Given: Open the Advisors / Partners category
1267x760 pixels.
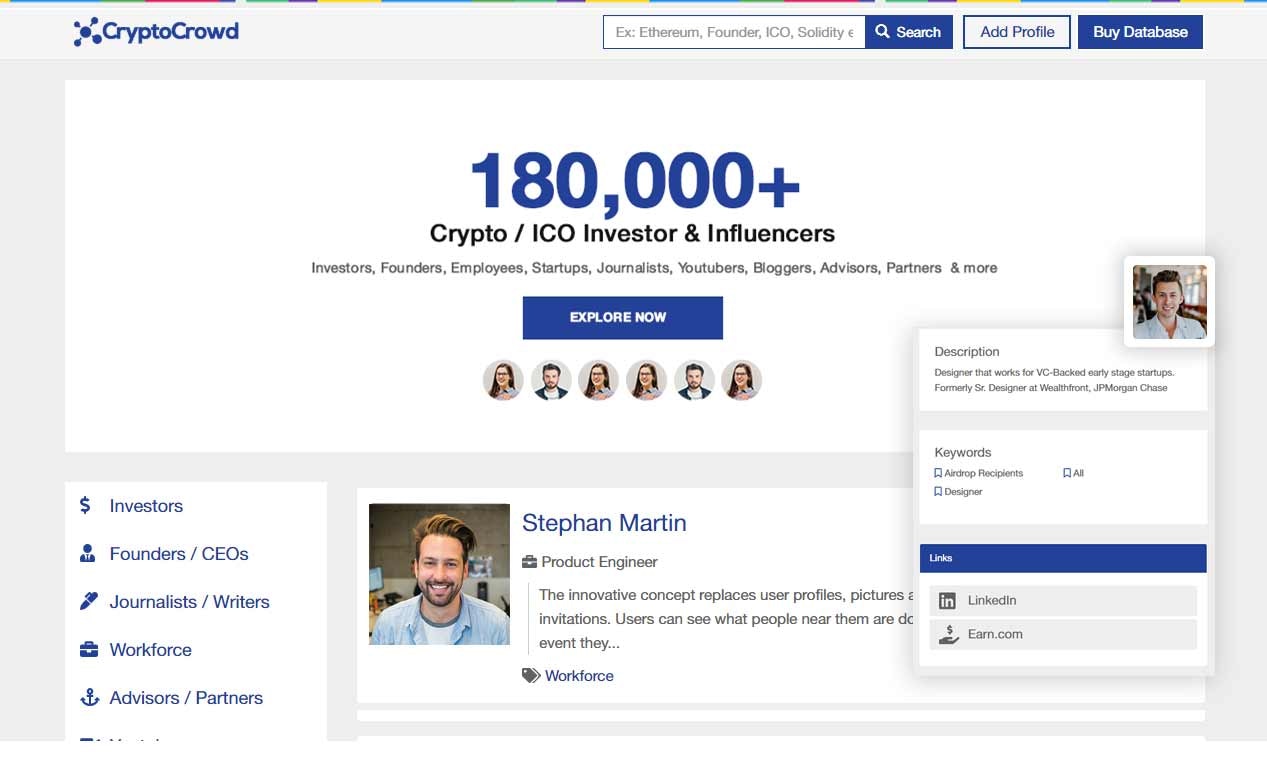Looking at the screenshot, I should (x=186, y=698).
